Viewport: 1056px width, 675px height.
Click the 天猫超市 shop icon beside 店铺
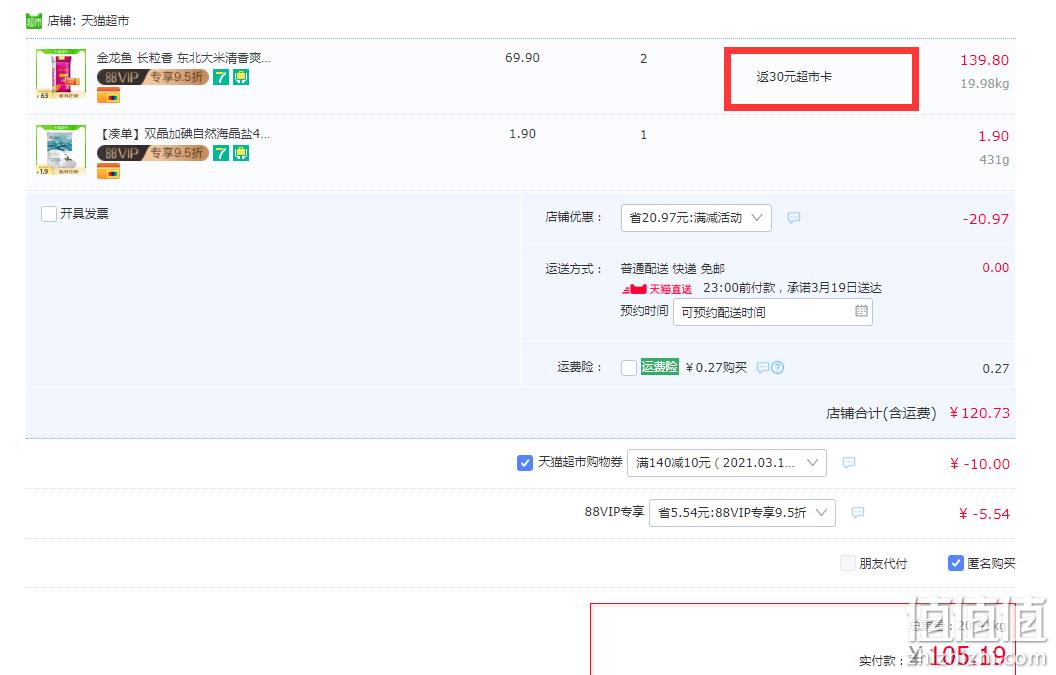tap(34, 21)
